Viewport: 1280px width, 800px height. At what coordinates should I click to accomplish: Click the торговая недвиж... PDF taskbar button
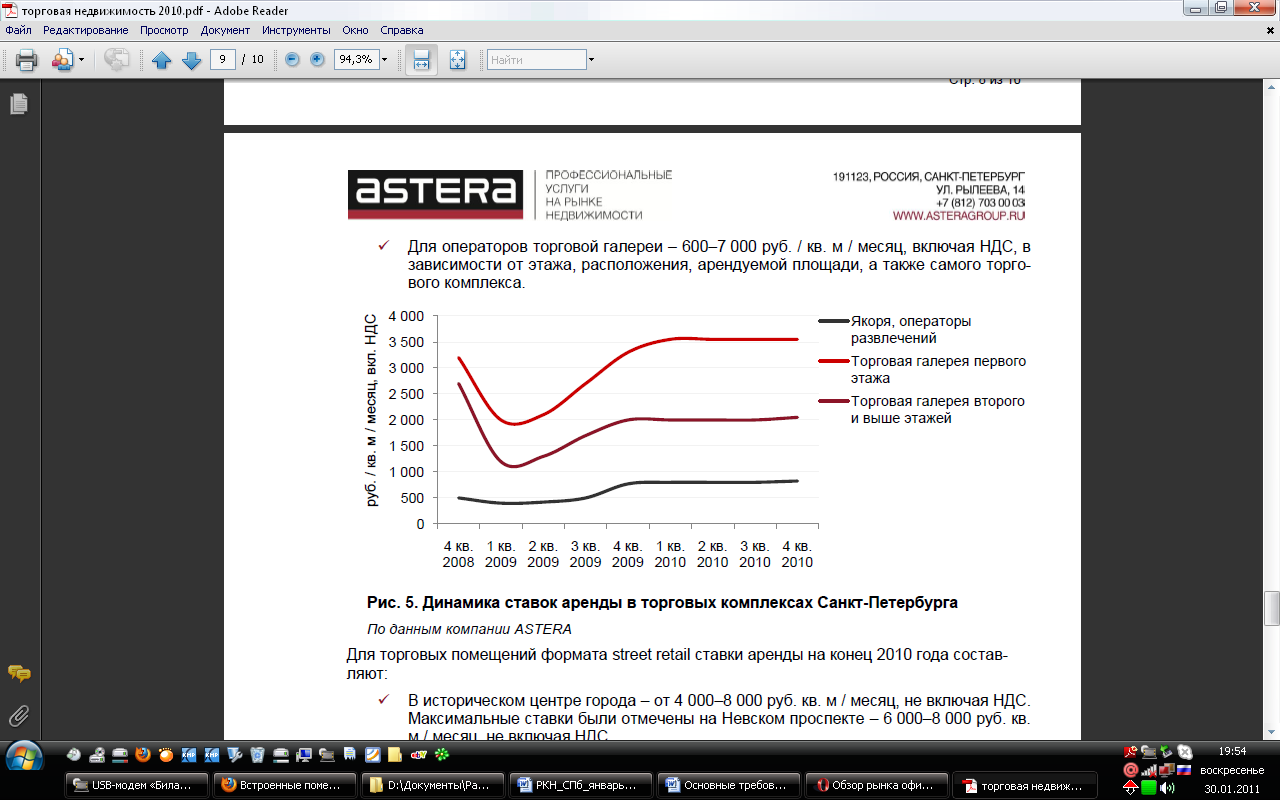point(1025,785)
